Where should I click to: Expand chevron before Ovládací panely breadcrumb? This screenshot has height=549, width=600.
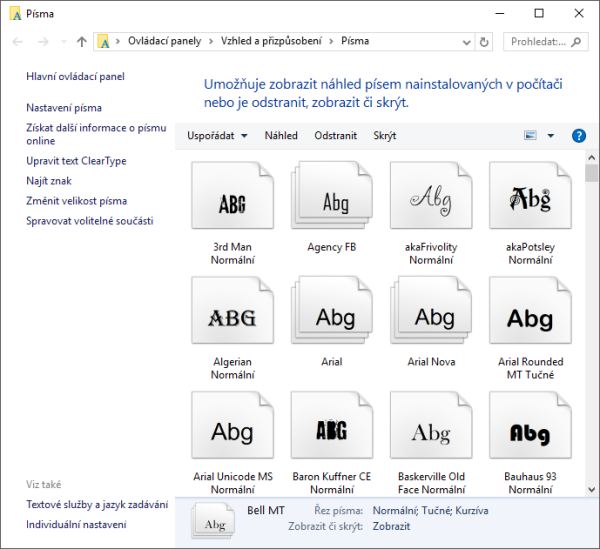coord(118,41)
